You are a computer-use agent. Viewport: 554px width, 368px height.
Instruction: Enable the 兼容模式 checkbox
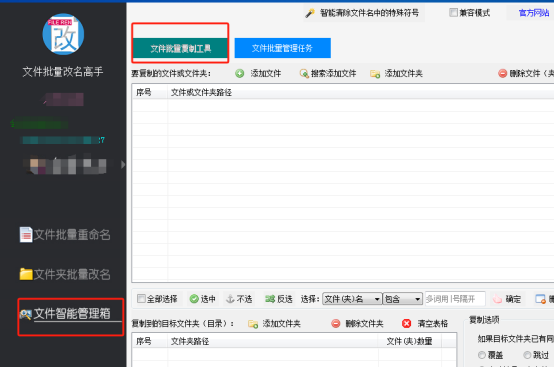click(453, 13)
